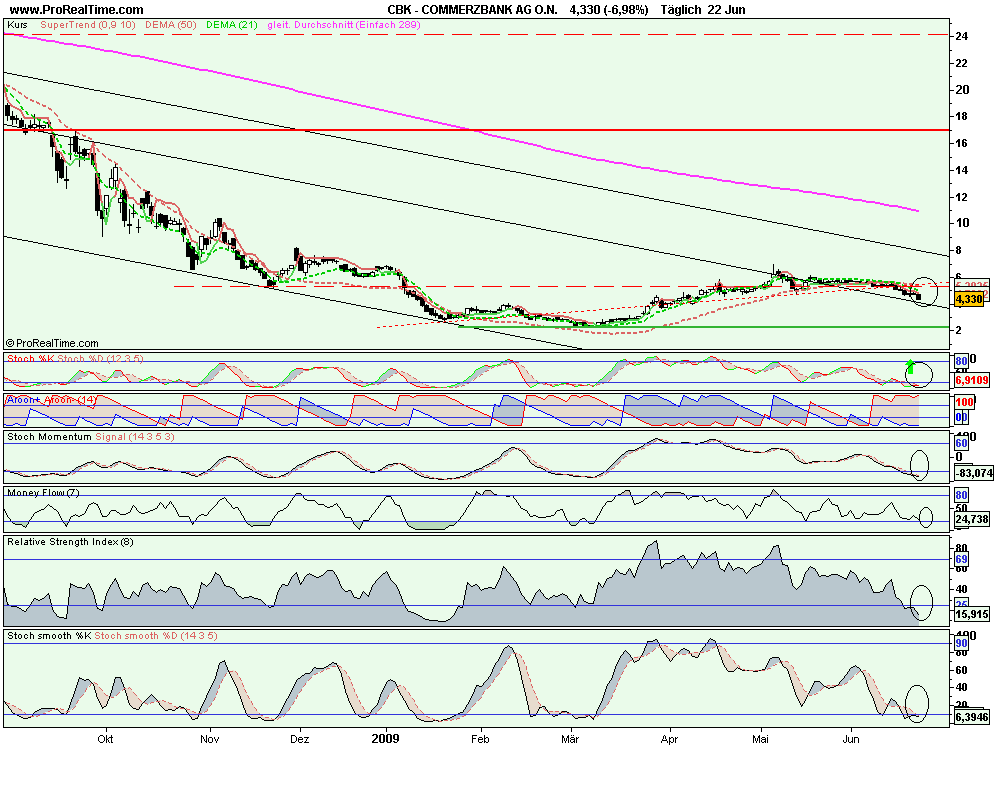
Task: Click the 10 price axis label
Action: click(962, 223)
